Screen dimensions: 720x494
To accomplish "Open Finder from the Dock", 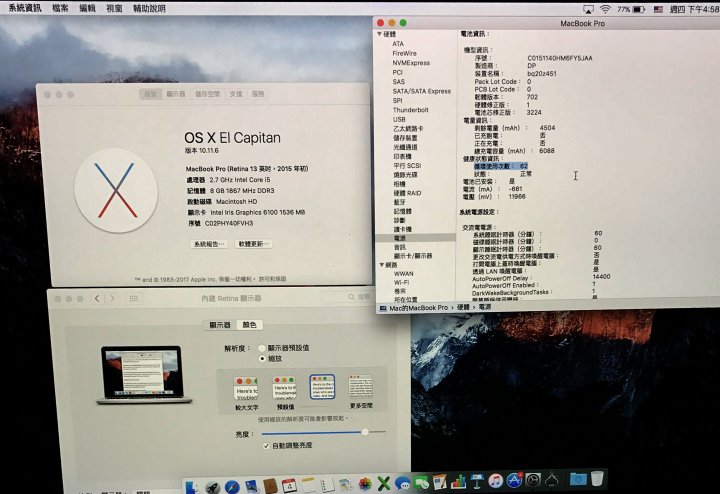I will [x=191, y=487].
